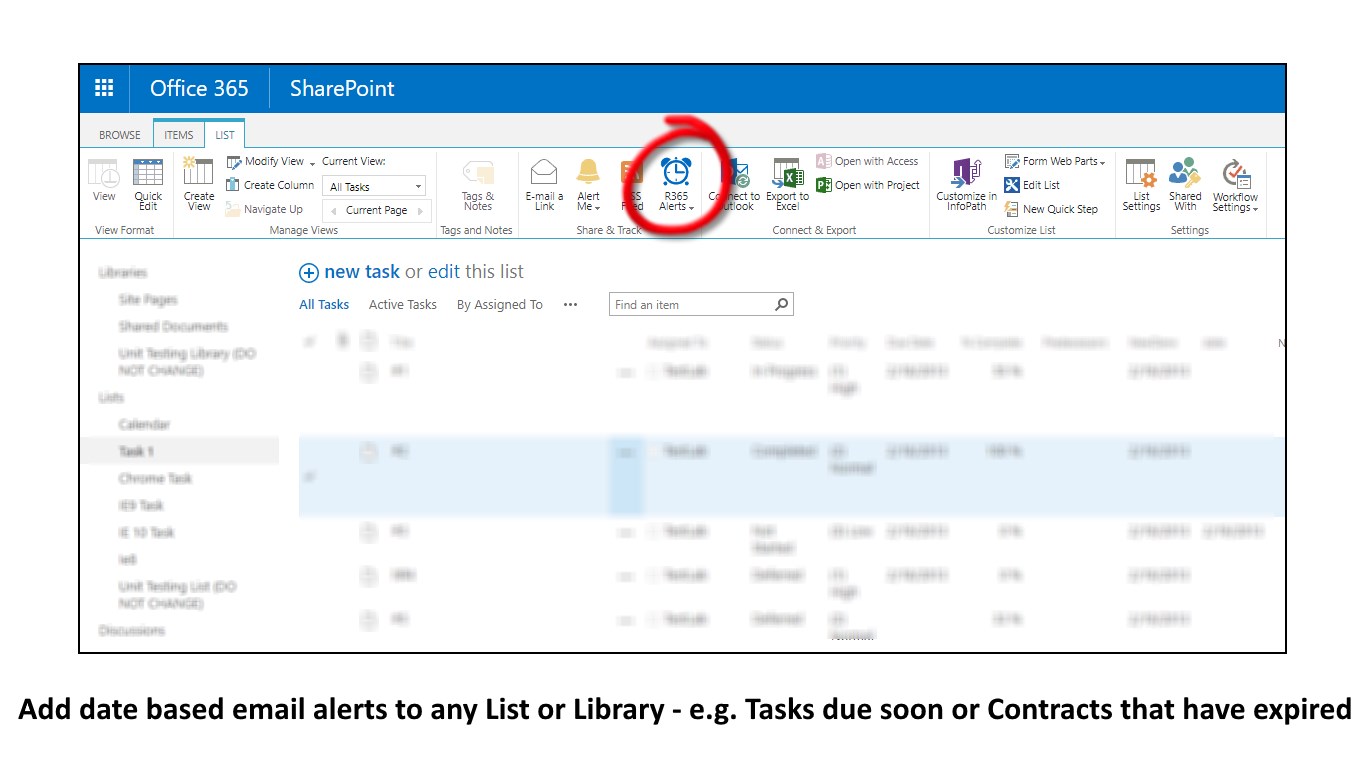Click the Create View icon

coord(199,172)
